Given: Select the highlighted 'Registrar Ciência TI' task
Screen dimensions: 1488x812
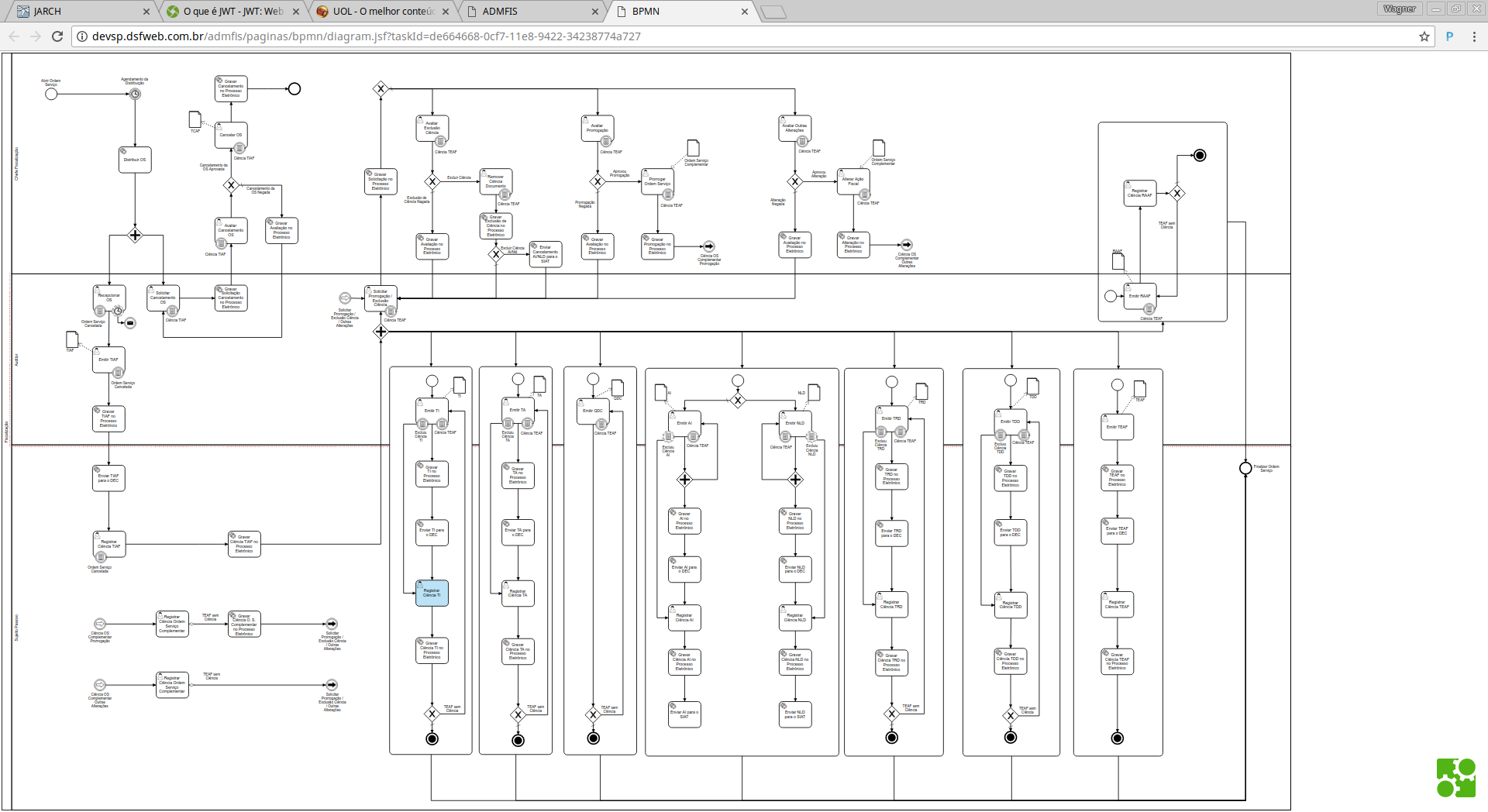Looking at the screenshot, I should [432, 593].
